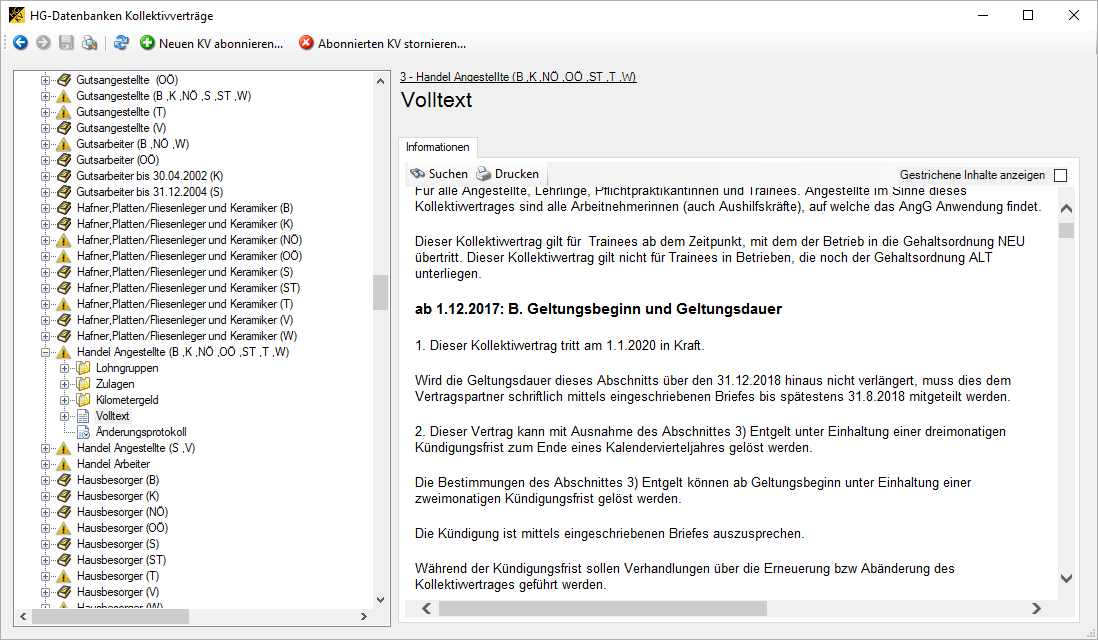Click the Drucken button
The width and height of the screenshot is (1098, 640).
[507, 174]
